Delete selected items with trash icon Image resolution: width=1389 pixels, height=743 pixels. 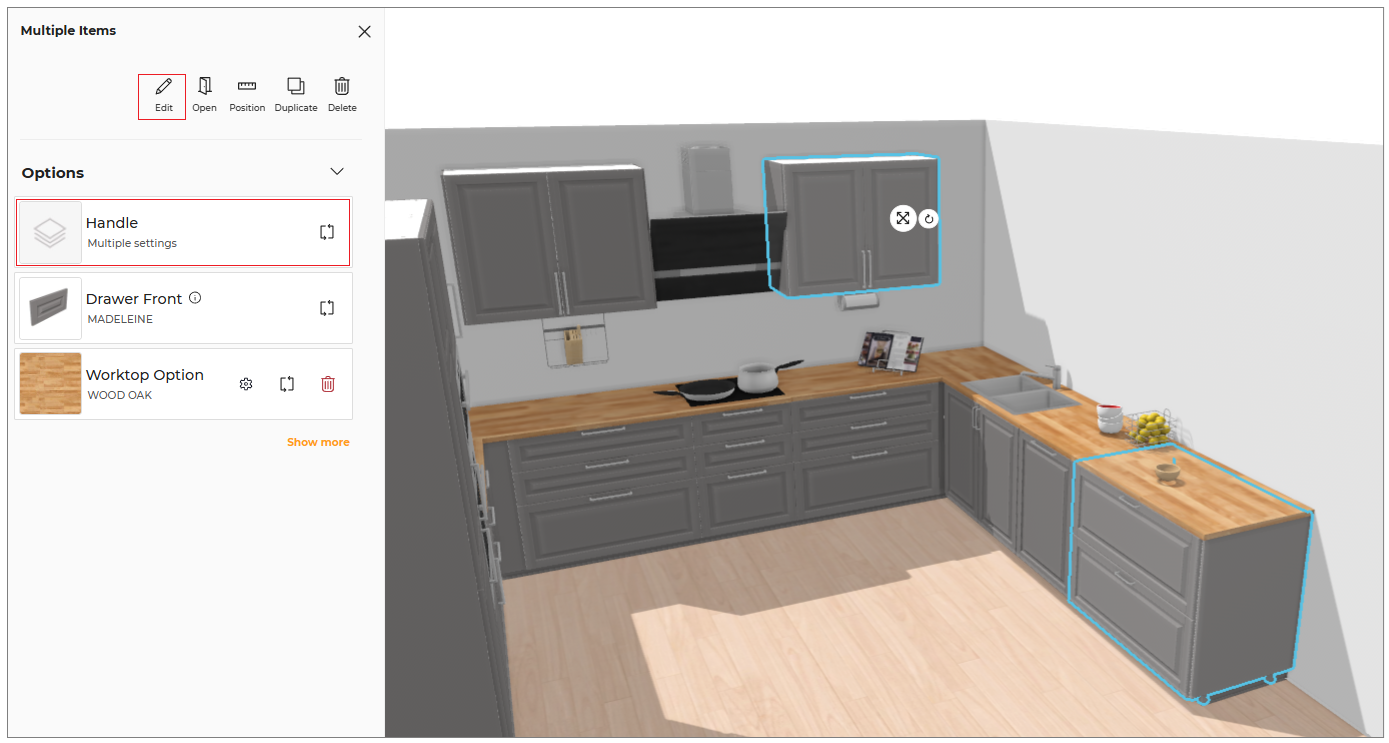tap(342, 87)
